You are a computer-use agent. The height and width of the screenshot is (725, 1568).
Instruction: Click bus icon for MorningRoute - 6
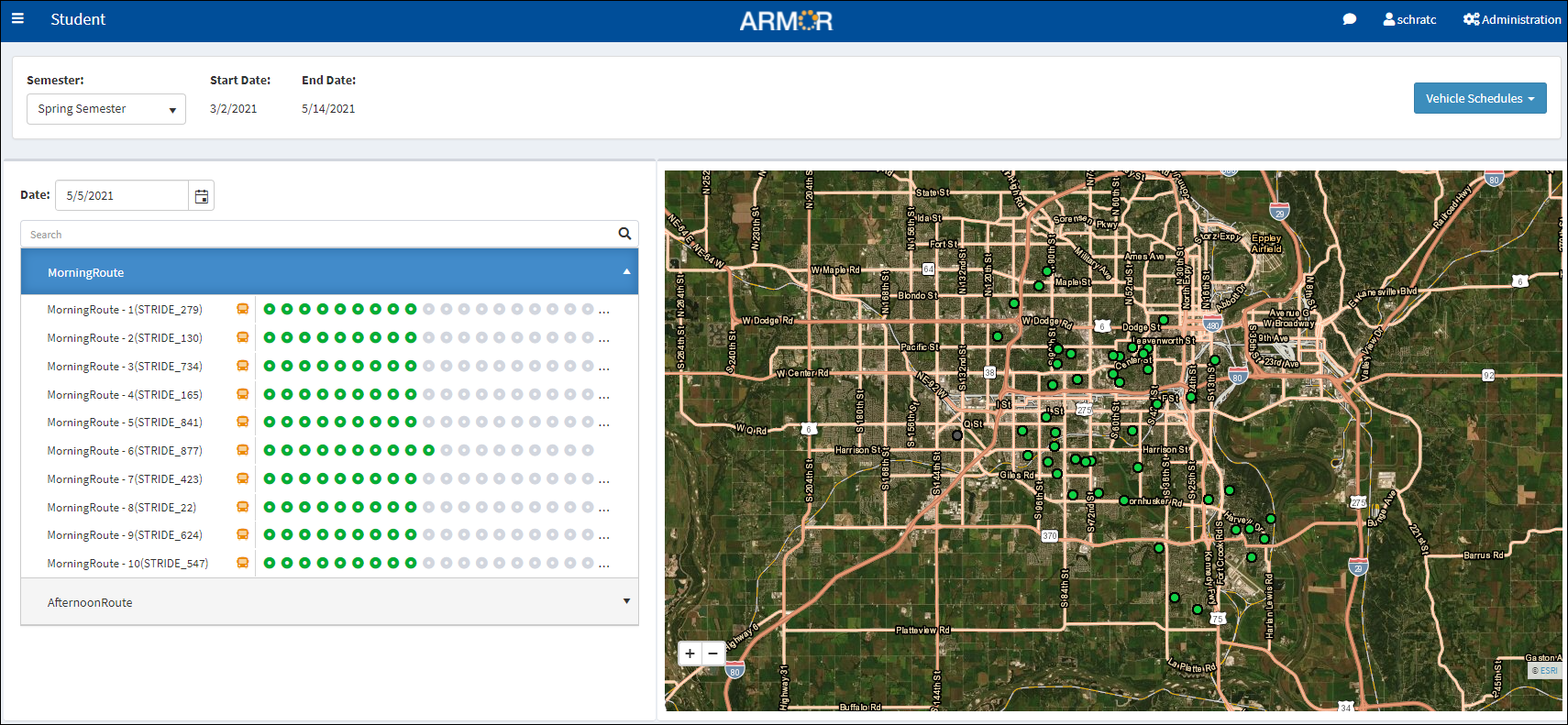[243, 450]
